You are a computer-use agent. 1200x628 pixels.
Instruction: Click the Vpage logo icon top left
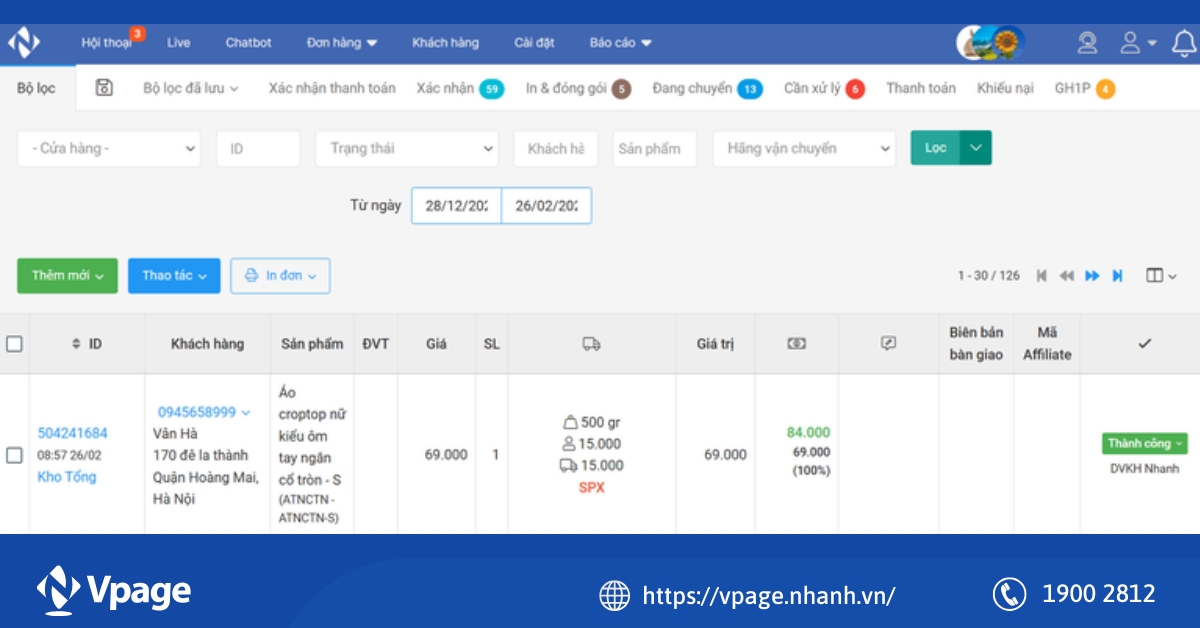click(22, 42)
